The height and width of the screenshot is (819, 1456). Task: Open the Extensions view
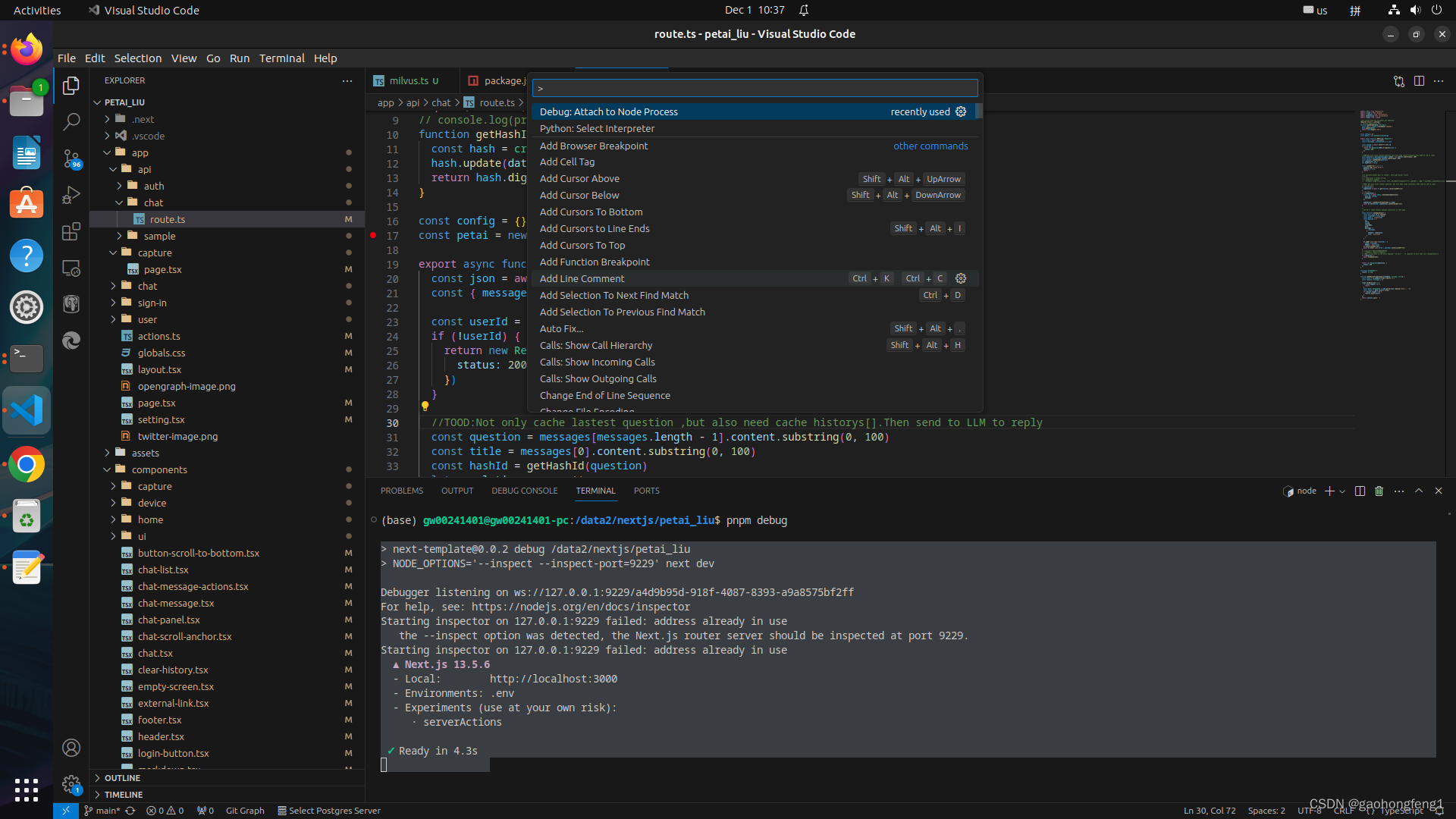71,231
